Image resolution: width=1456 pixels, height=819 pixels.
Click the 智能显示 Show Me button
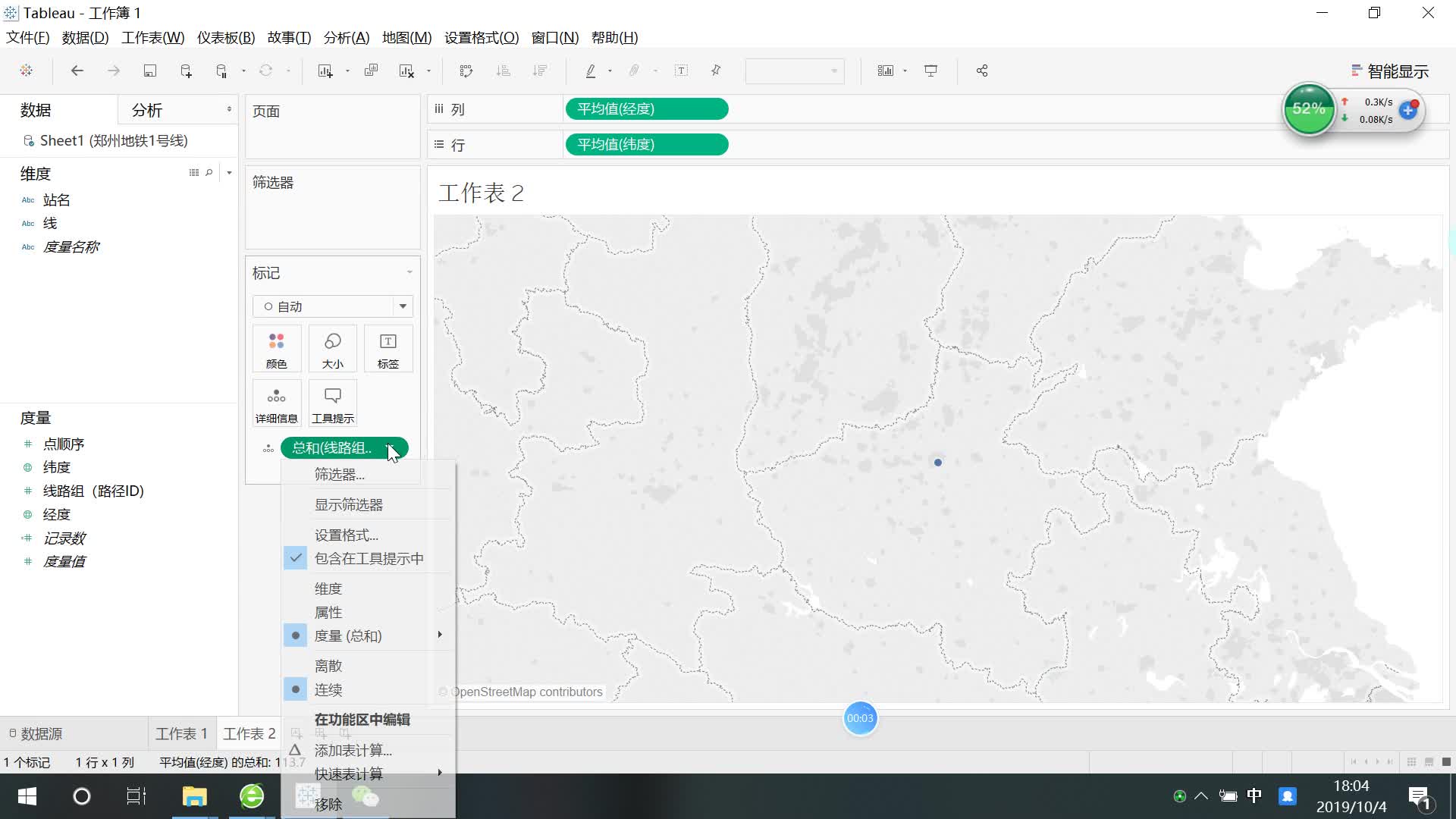click(1389, 71)
